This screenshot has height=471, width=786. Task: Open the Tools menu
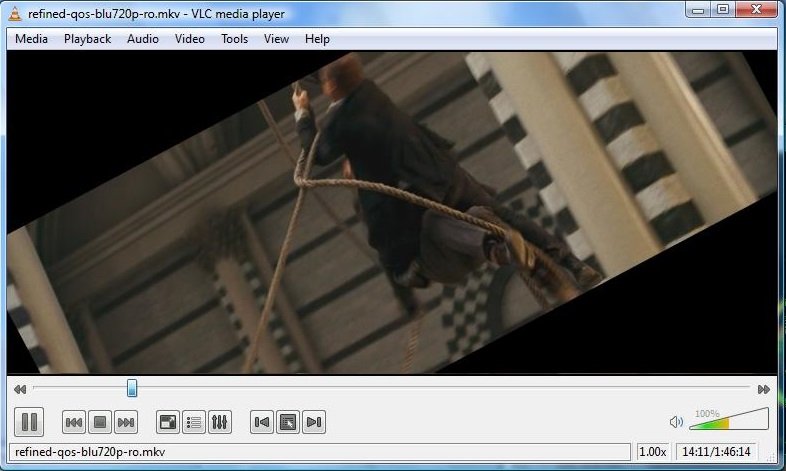pos(235,39)
